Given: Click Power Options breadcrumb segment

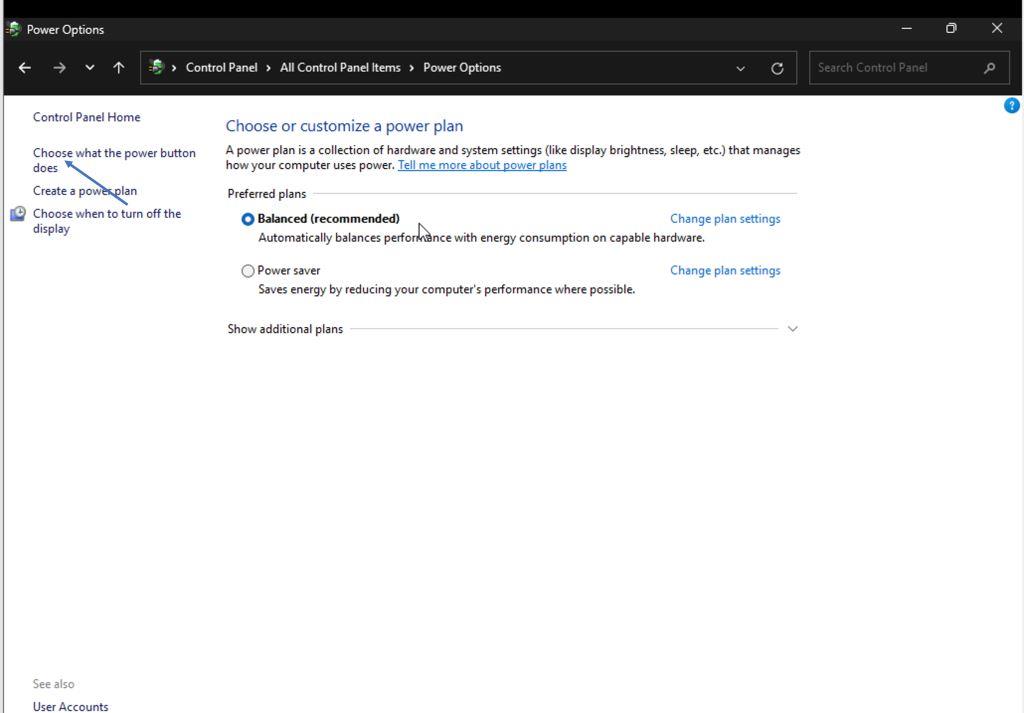Looking at the screenshot, I should [462, 67].
